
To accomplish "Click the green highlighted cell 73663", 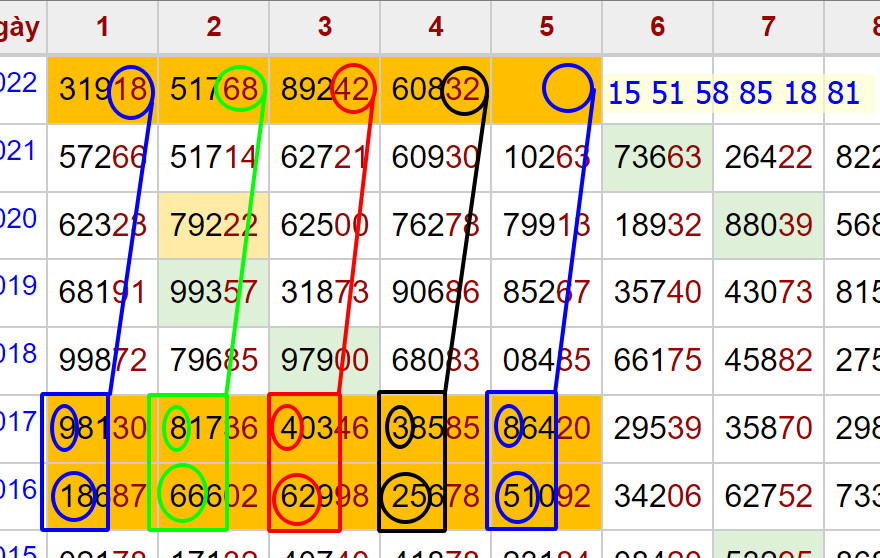I will 658,159.
